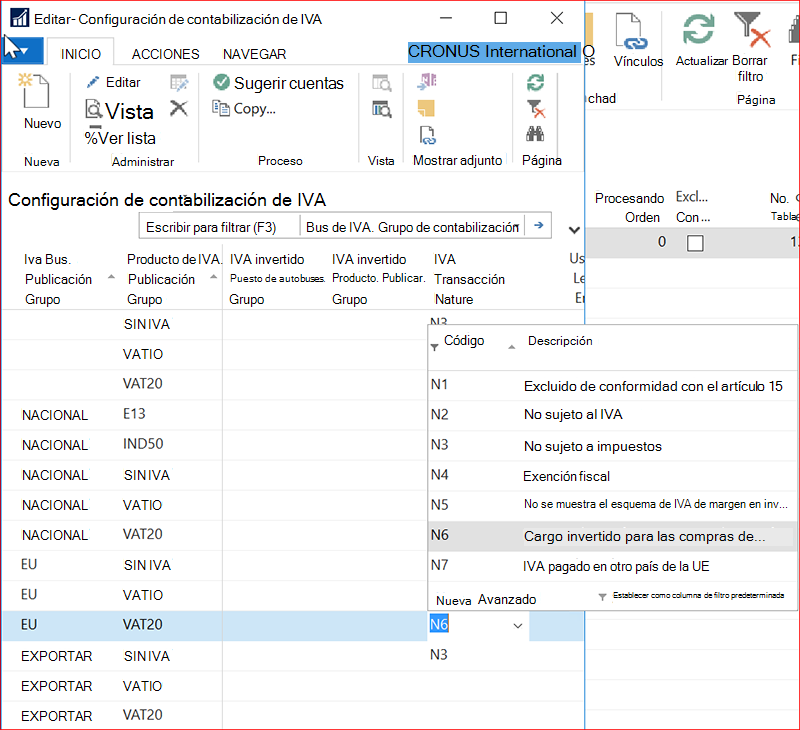The height and width of the screenshot is (730, 800).
Task: Click Nueva in the dropdown footer
Action: pos(453,600)
